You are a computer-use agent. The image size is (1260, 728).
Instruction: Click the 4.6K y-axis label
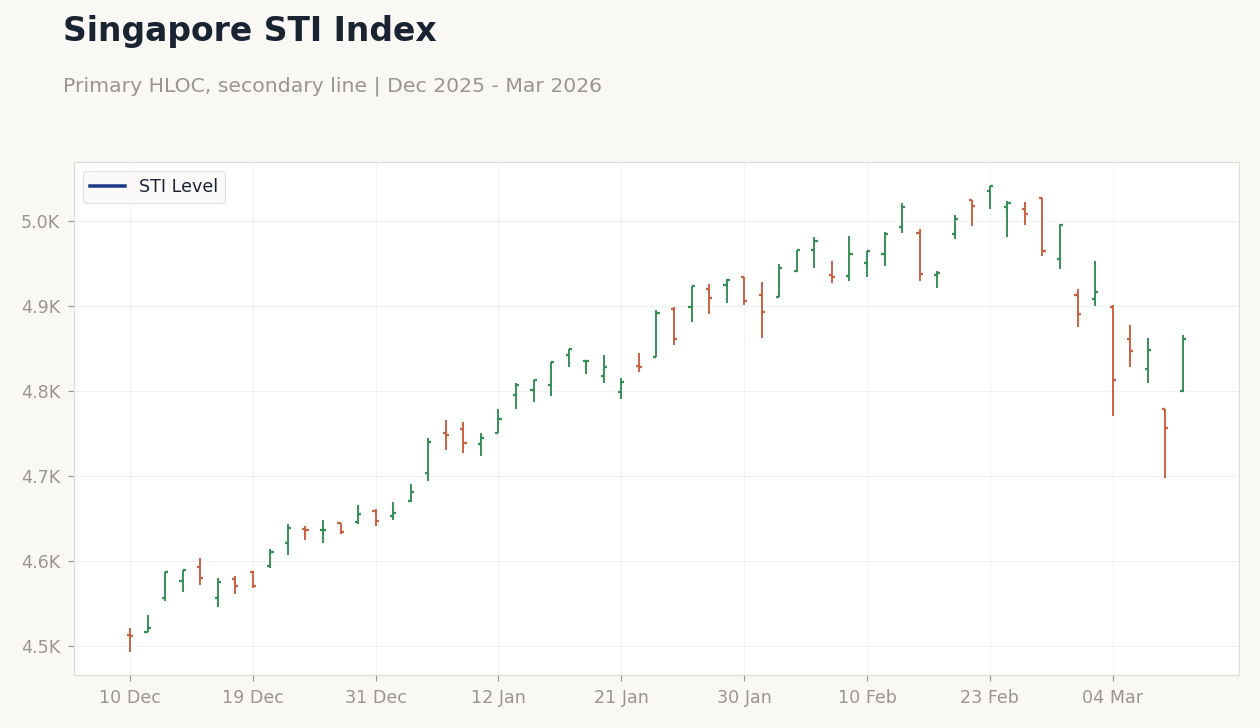(41, 562)
